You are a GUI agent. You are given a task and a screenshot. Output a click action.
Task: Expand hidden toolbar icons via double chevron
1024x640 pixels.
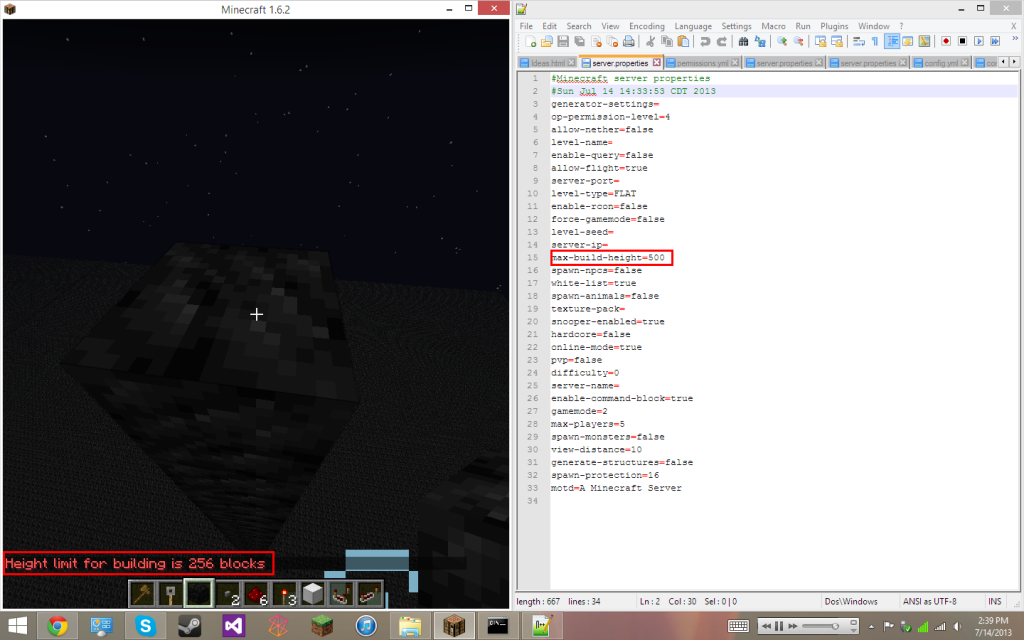click(1015, 39)
